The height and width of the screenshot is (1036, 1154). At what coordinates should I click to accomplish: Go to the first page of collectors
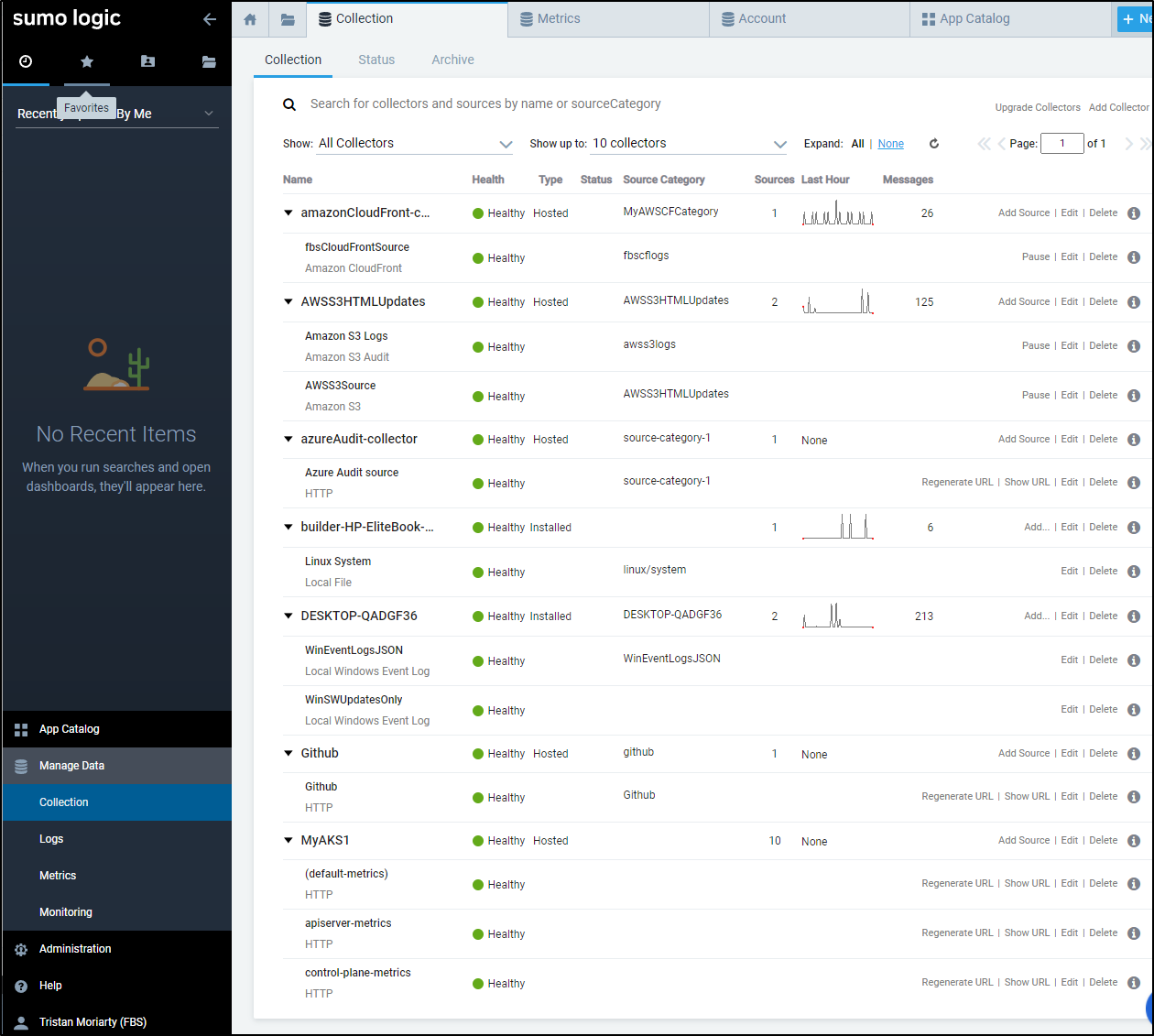pyautogui.click(x=984, y=144)
